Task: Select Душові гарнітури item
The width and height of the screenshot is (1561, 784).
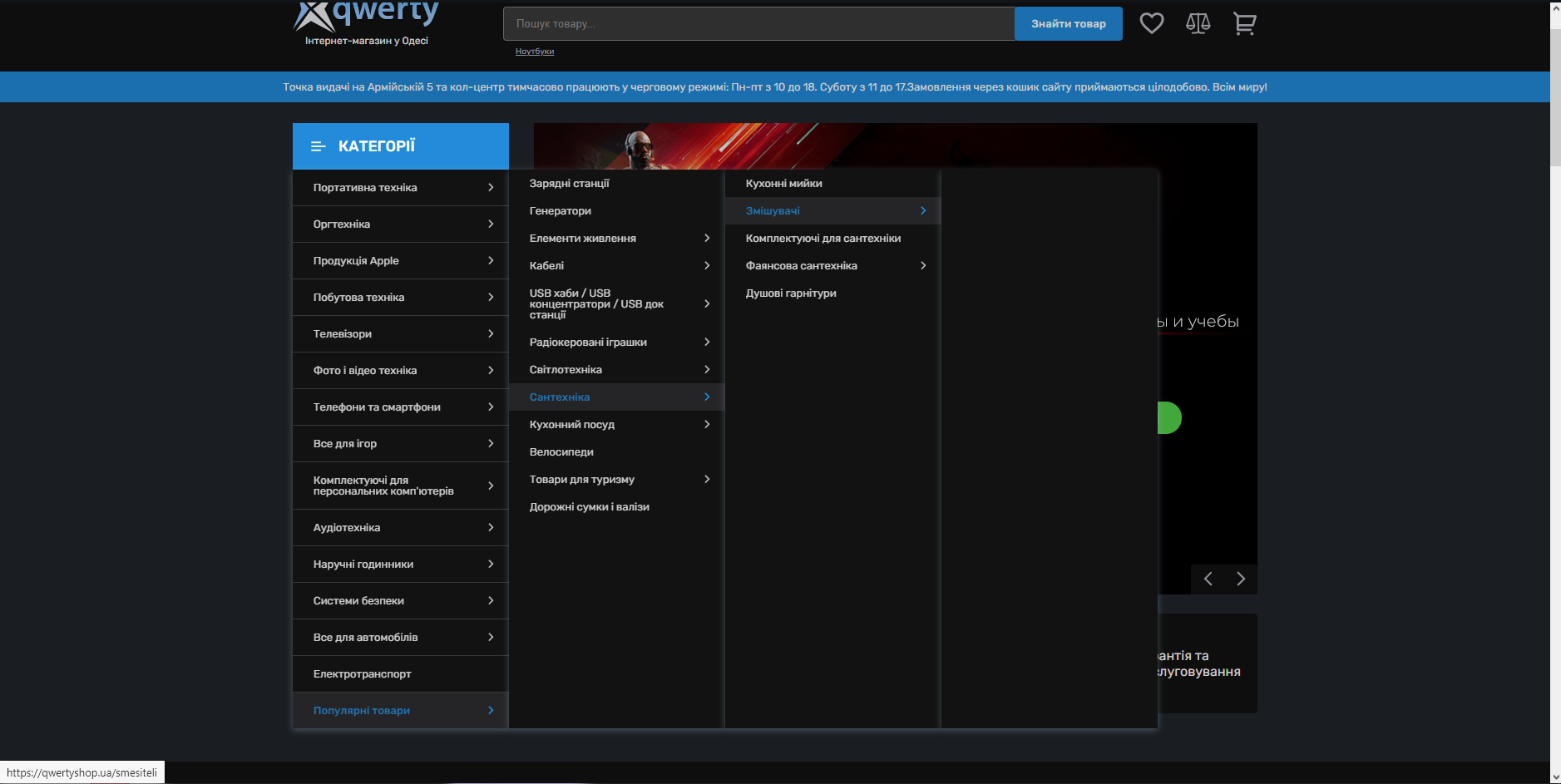Action: click(x=833, y=293)
